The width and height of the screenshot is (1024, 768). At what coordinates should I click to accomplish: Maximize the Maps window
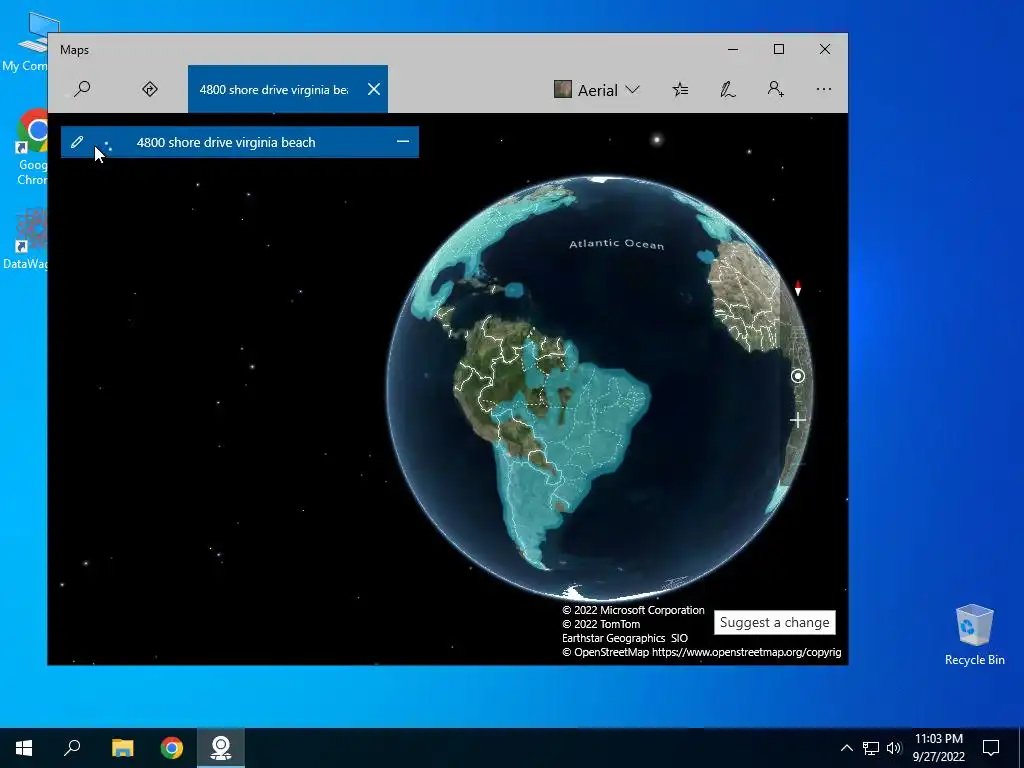(778, 49)
